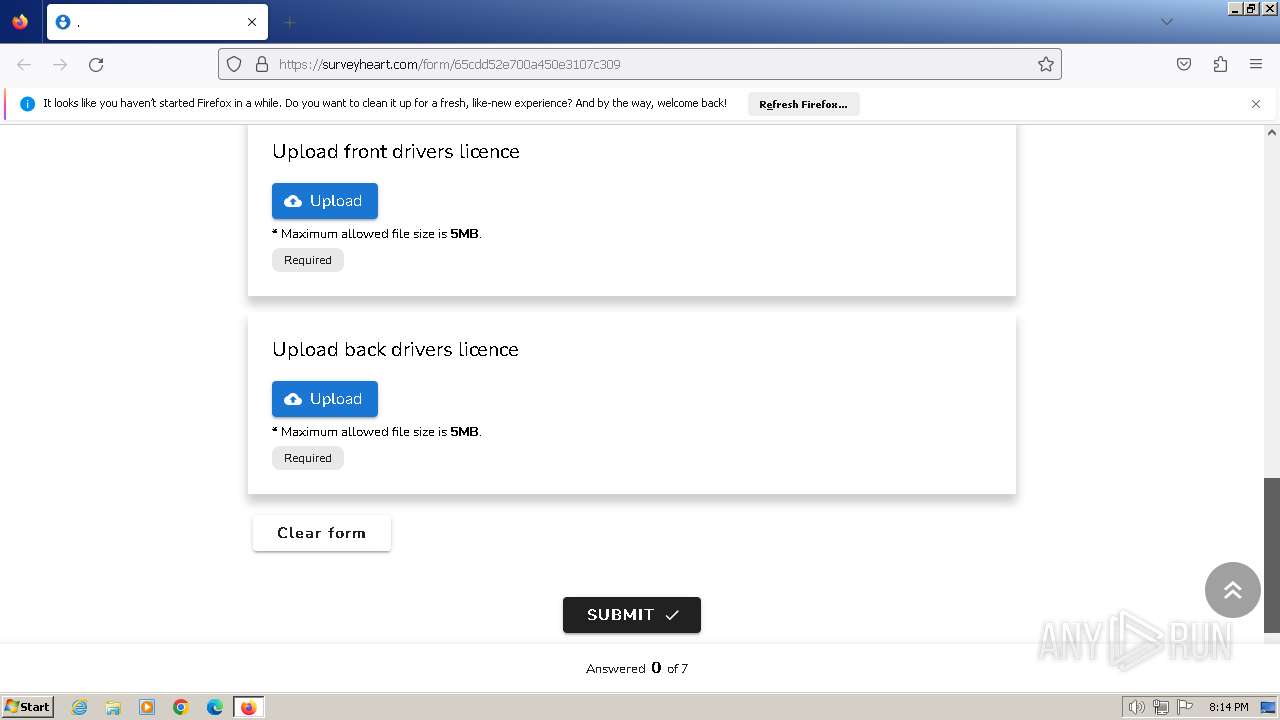
Task: Click Required badge under back licence
Action: click(x=308, y=458)
